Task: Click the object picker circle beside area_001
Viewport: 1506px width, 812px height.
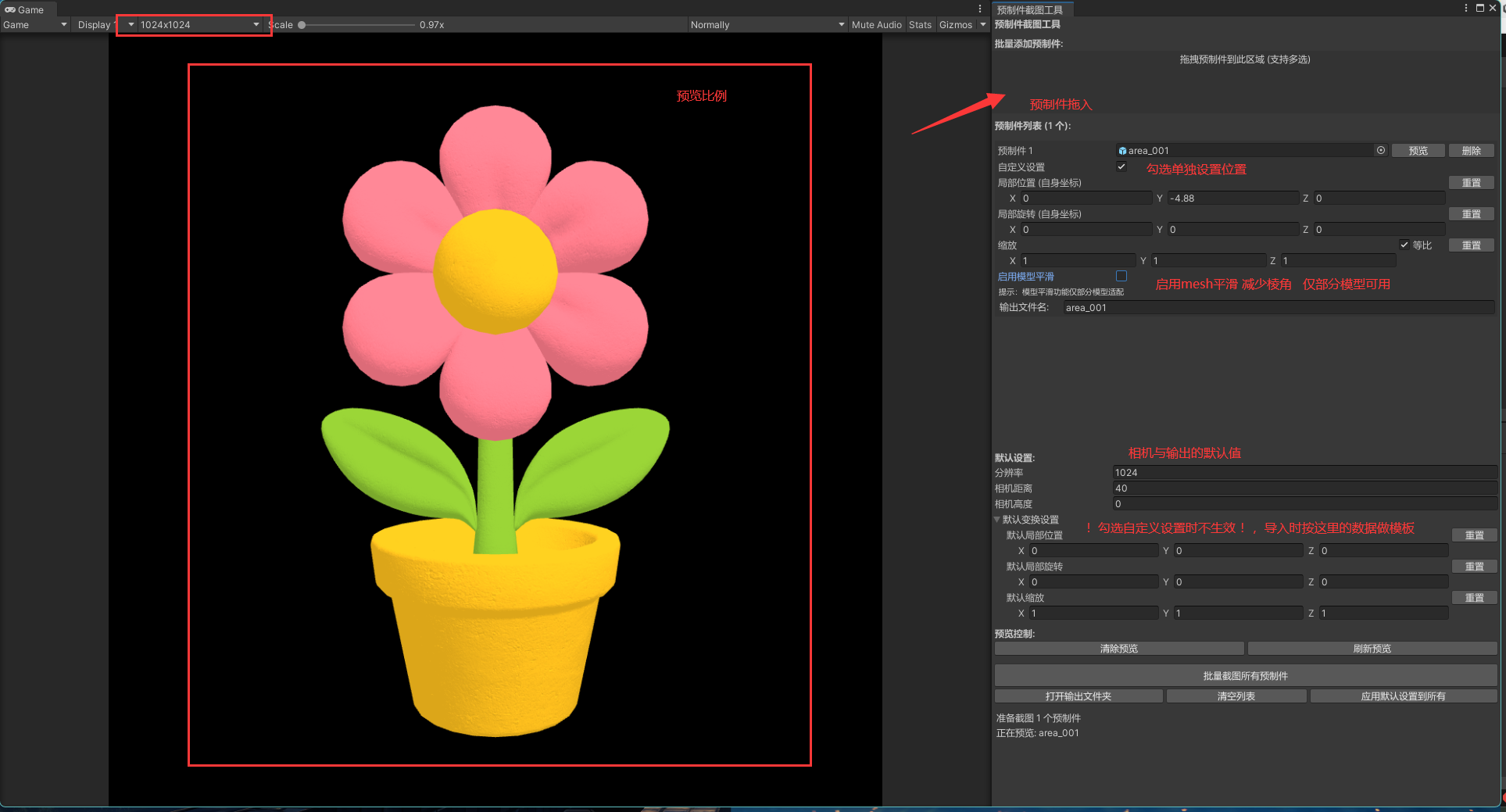Action: point(1381,151)
